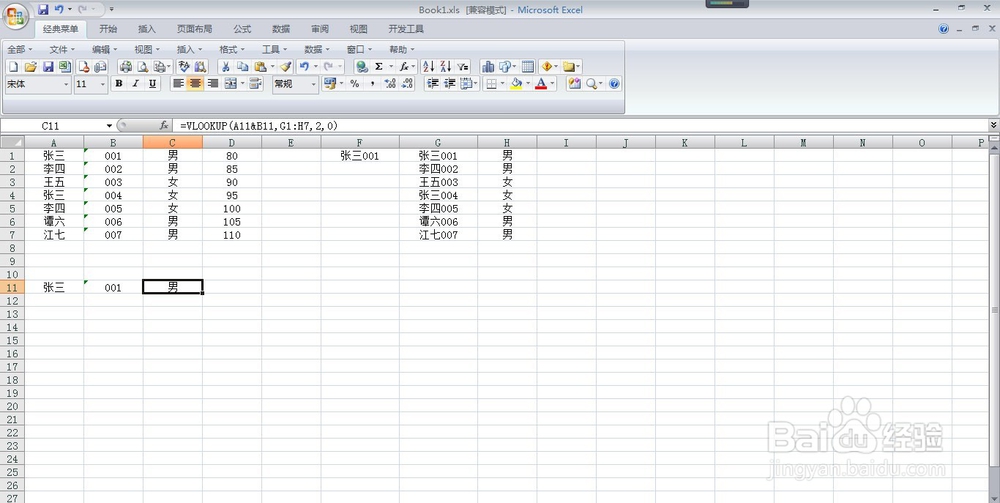
Task: Open the fill color bucket swatch
Action: (x=516, y=84)
